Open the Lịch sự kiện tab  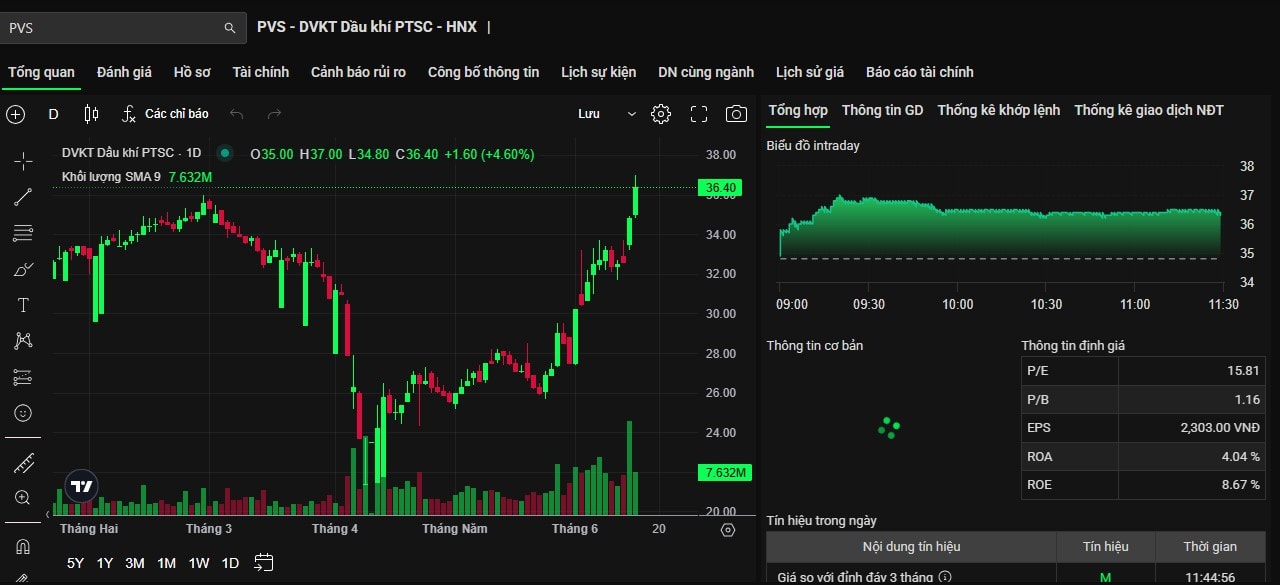[x=598, y=72]
